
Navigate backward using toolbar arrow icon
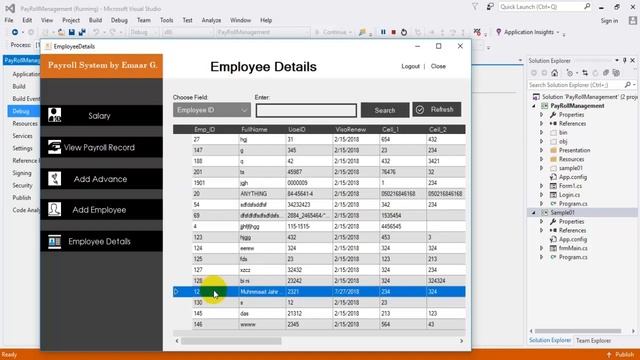point(15,32)
